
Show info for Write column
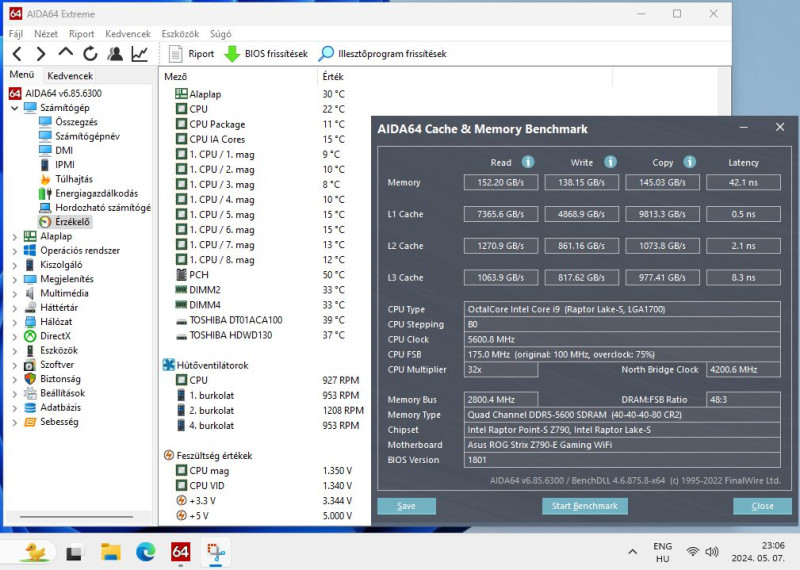(x=610, y=162)
